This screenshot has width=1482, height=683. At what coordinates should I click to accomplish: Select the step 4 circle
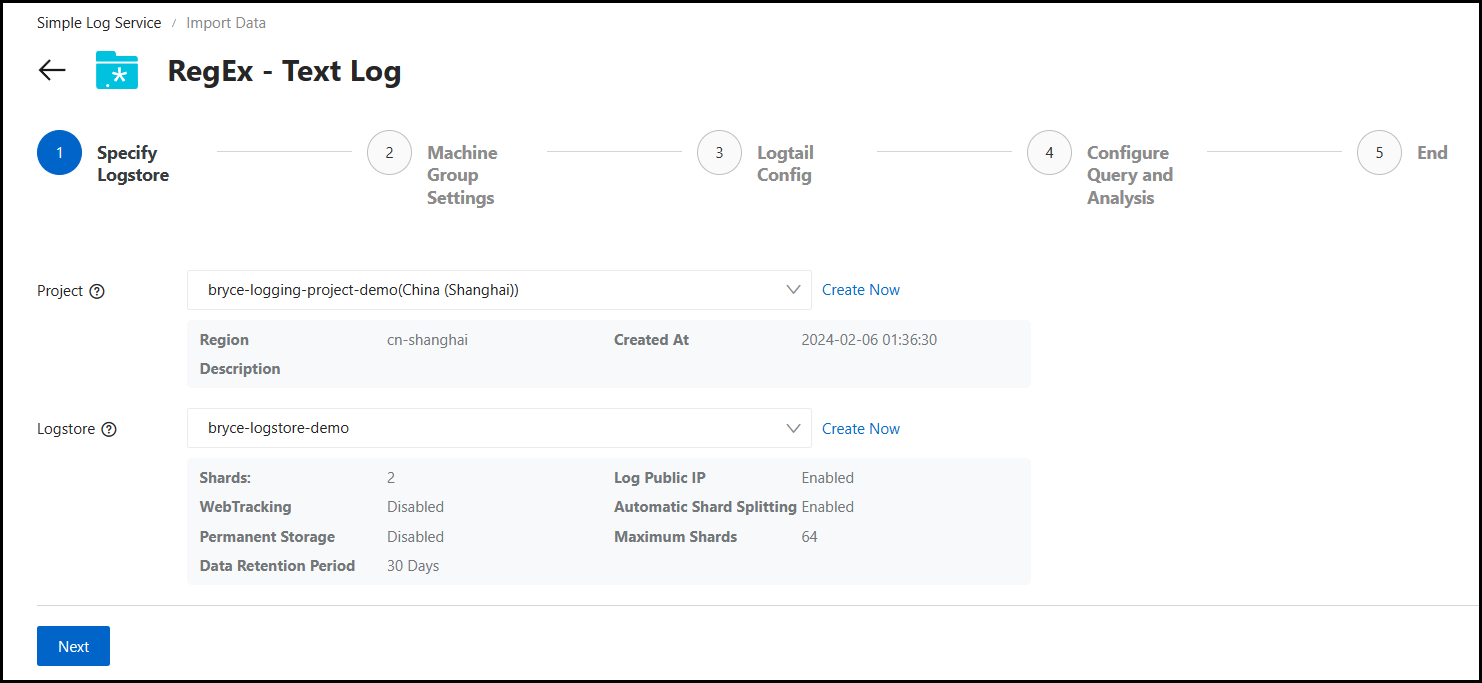click(1049, 153)
